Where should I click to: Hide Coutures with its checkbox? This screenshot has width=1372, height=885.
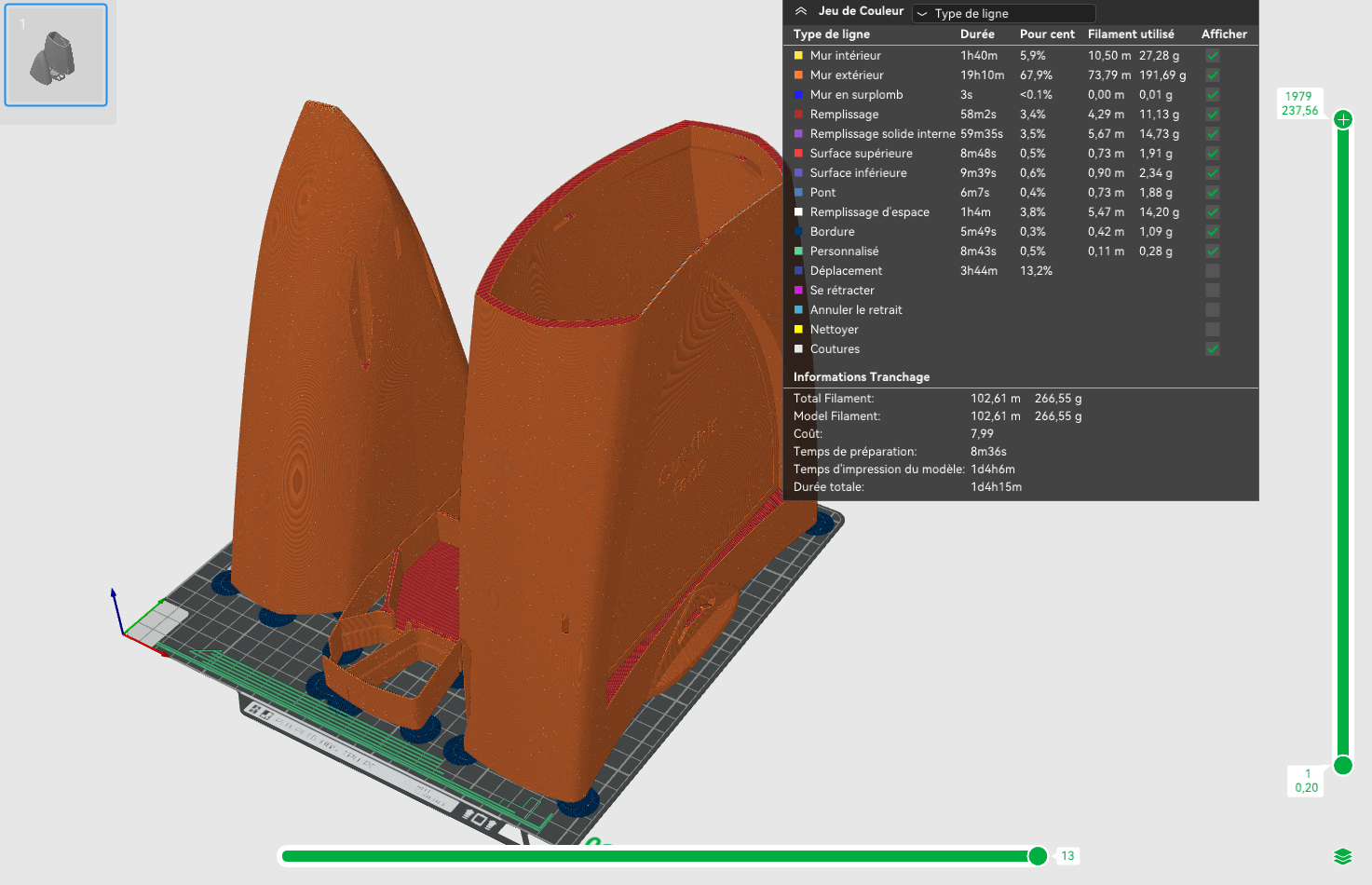(x=1212, y=349)
